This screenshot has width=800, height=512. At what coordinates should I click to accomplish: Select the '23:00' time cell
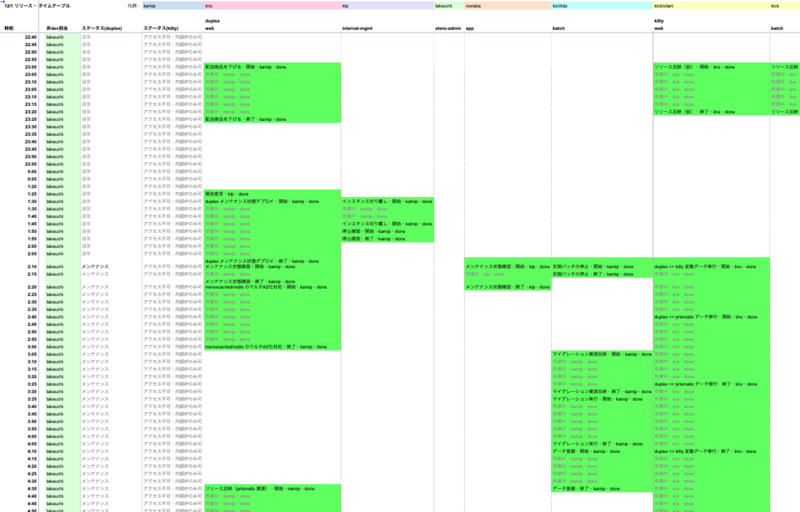pyautogui.click(x=31, y=67)
